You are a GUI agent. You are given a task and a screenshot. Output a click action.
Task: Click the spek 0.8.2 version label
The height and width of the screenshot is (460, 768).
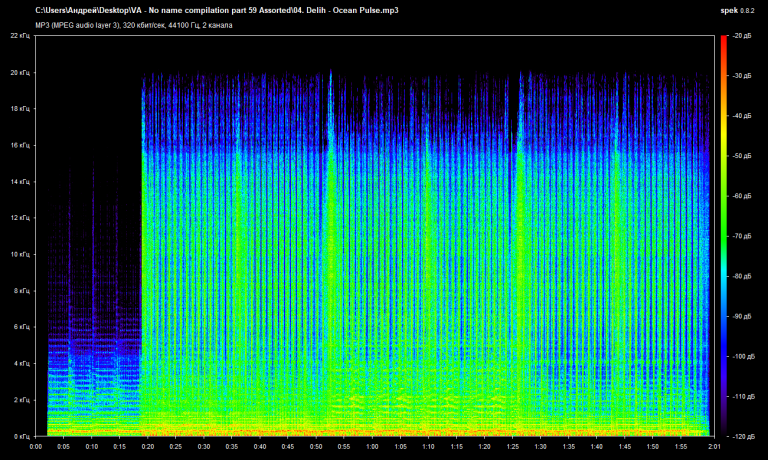coord(737,10)
